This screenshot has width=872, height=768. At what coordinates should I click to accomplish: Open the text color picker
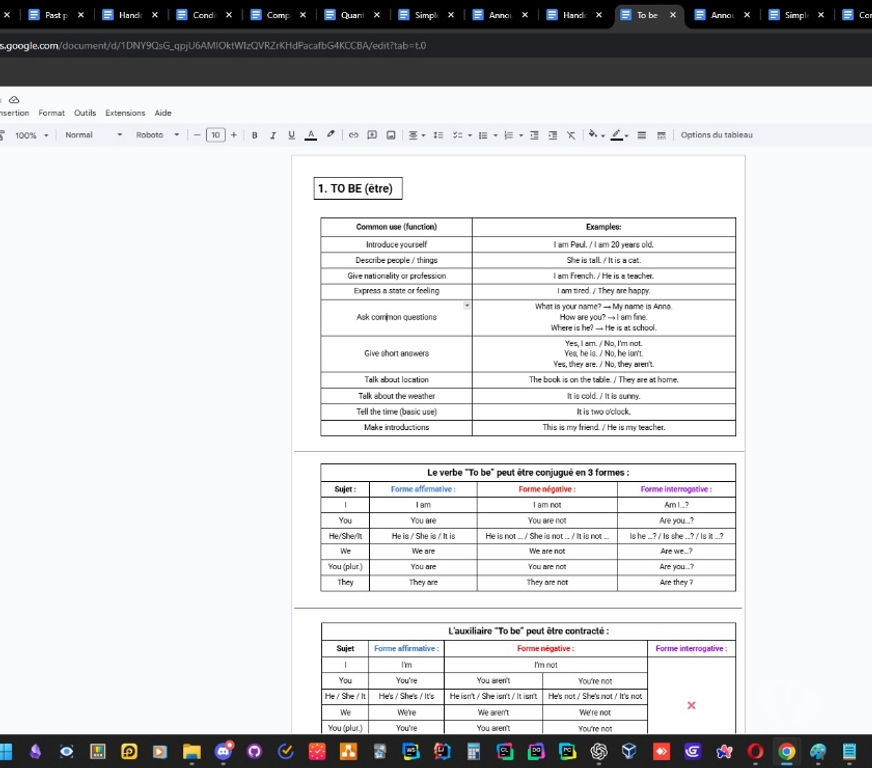(x=310, y=135)
